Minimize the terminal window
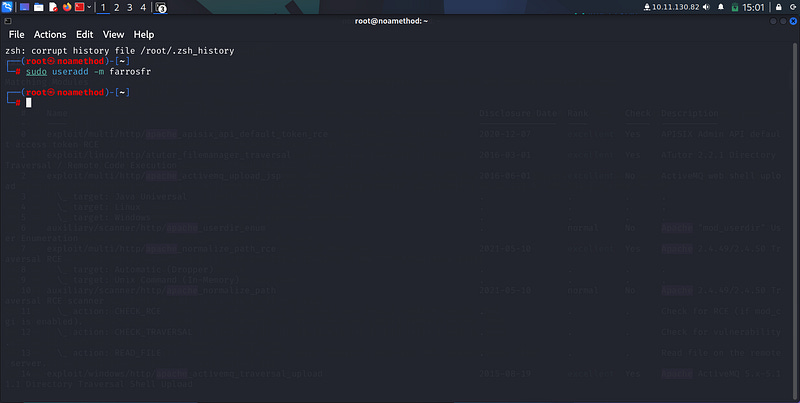800x403 pixels. [773, 21]
